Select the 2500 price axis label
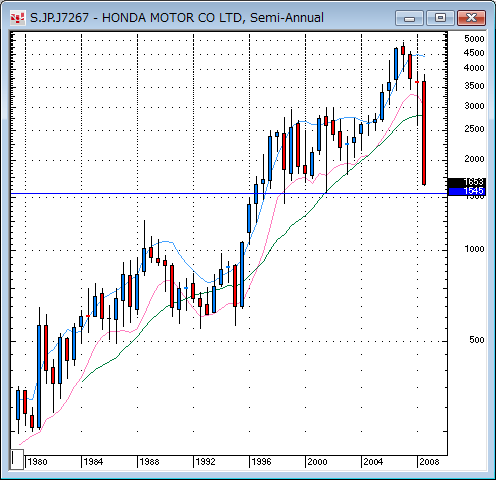496x480 pixels. click(x=474, y=129)
